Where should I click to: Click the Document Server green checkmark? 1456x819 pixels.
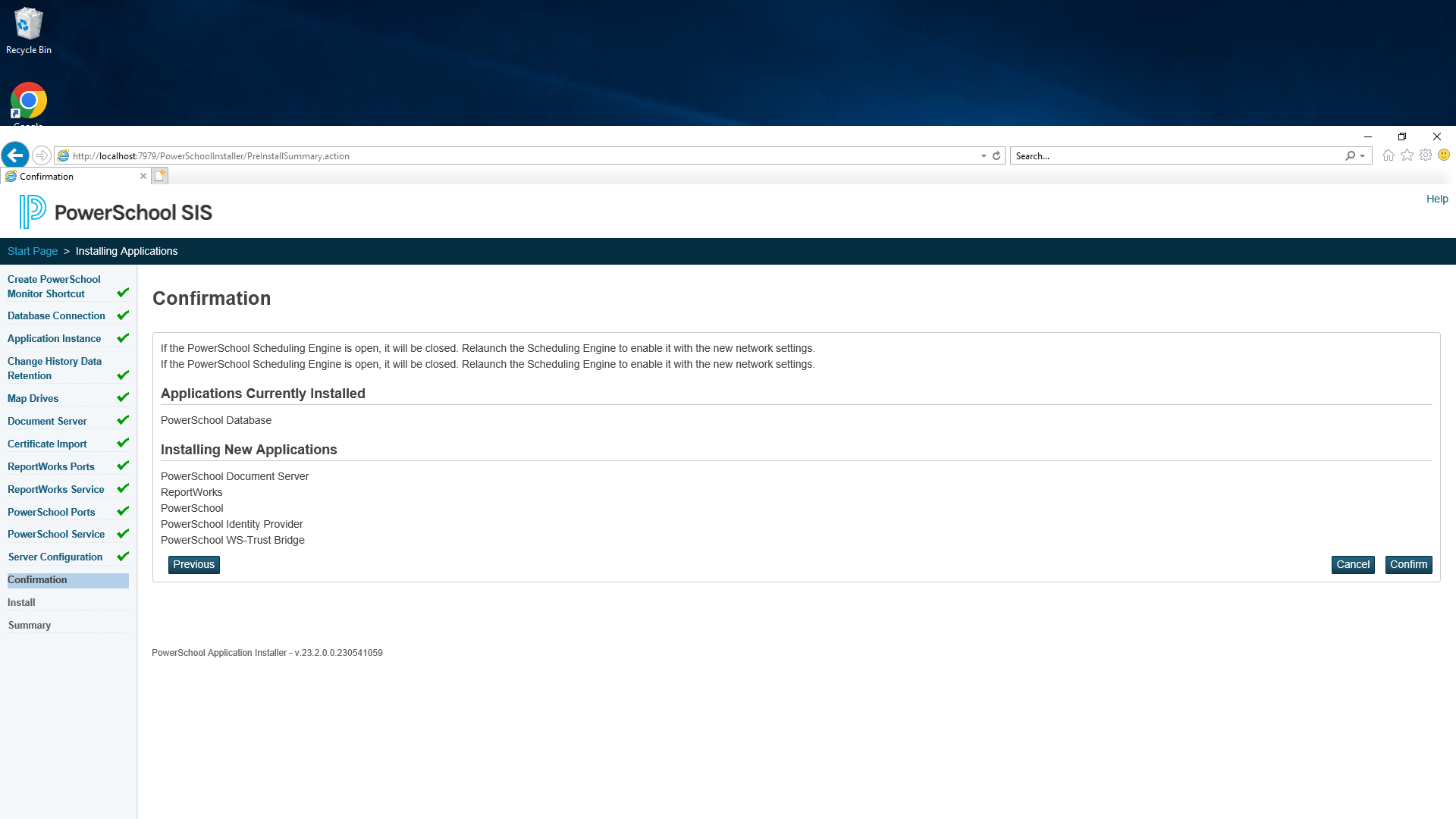click(x=123, y=420)
